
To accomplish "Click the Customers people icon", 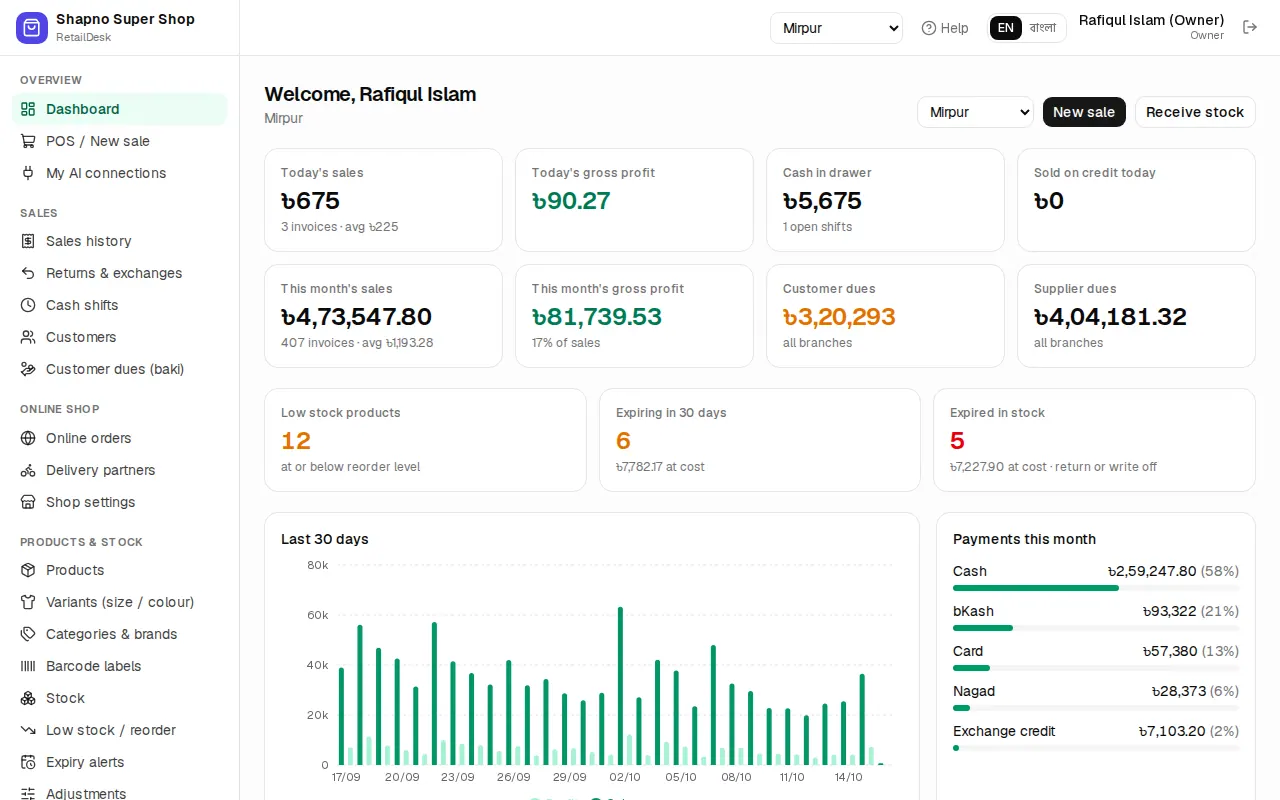I will tap(28, 337).
